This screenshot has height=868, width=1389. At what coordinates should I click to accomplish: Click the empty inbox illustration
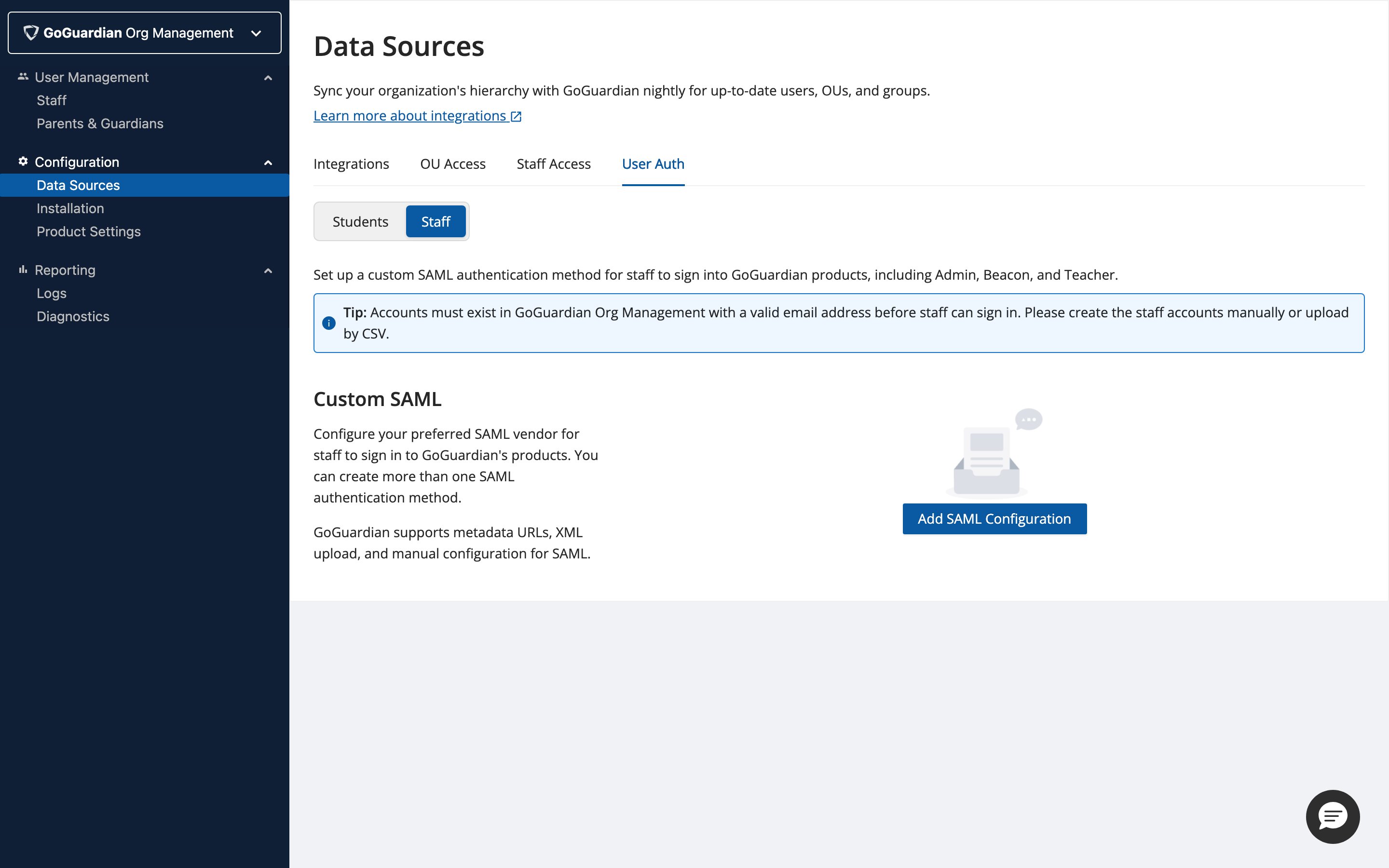994,453
